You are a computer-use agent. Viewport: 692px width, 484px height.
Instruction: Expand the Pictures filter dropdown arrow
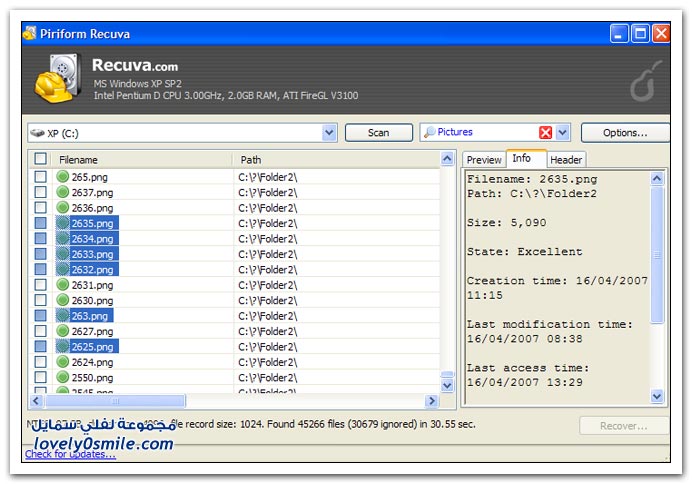coord(563,133)
